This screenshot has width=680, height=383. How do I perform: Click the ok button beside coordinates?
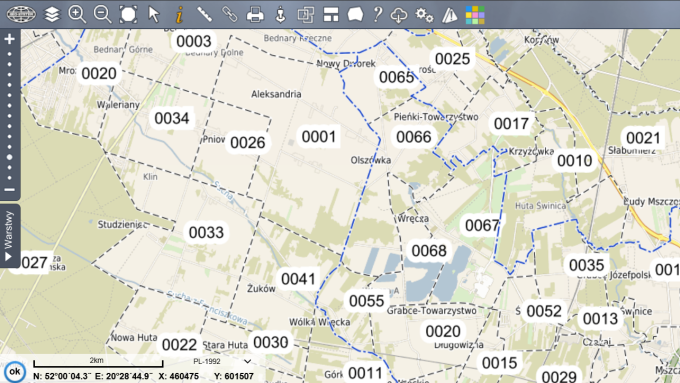[15, 372]
